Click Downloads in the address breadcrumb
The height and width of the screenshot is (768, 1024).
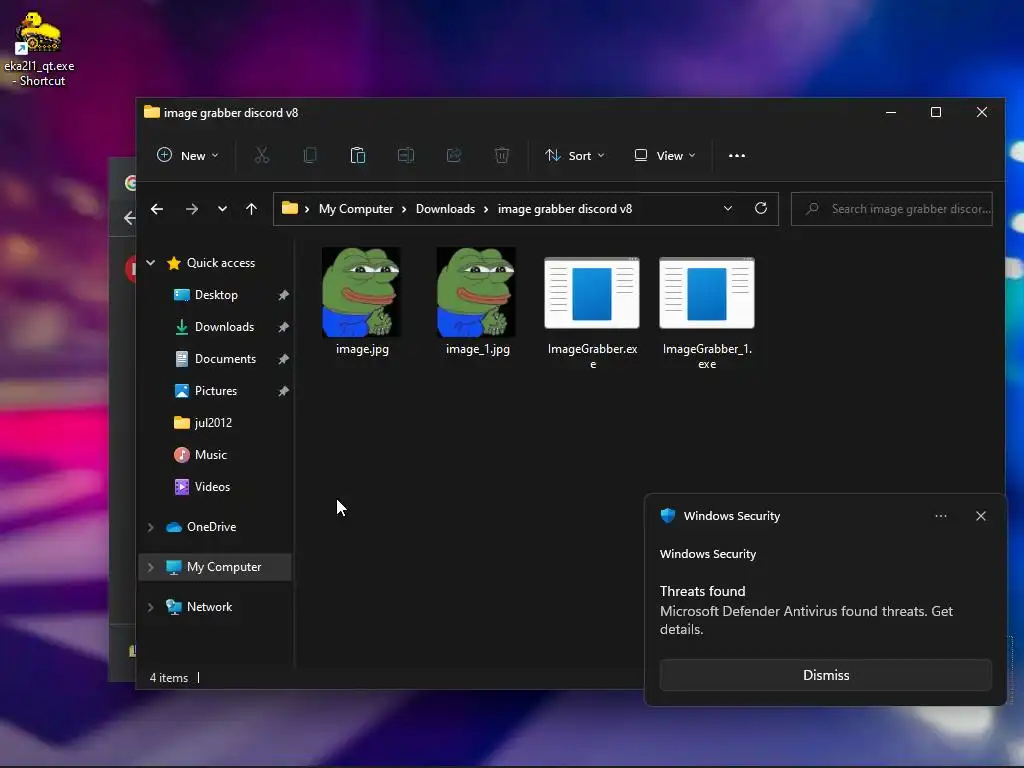click(445, 209)
